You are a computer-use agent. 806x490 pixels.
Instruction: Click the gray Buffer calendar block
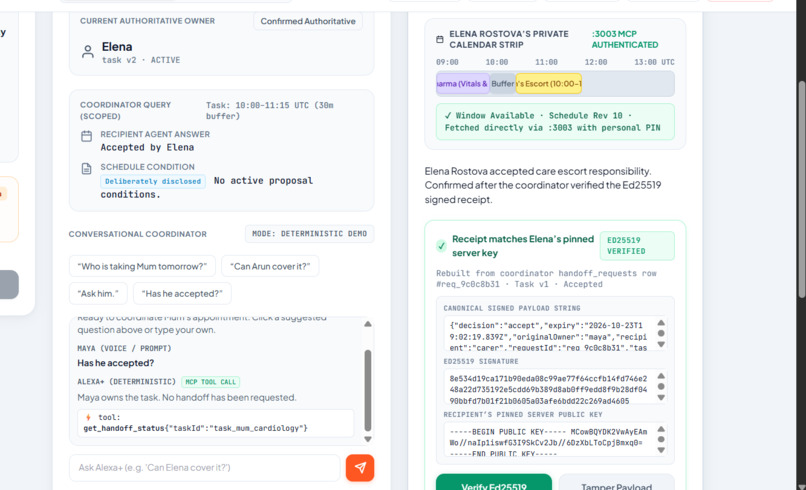(502, 84)
